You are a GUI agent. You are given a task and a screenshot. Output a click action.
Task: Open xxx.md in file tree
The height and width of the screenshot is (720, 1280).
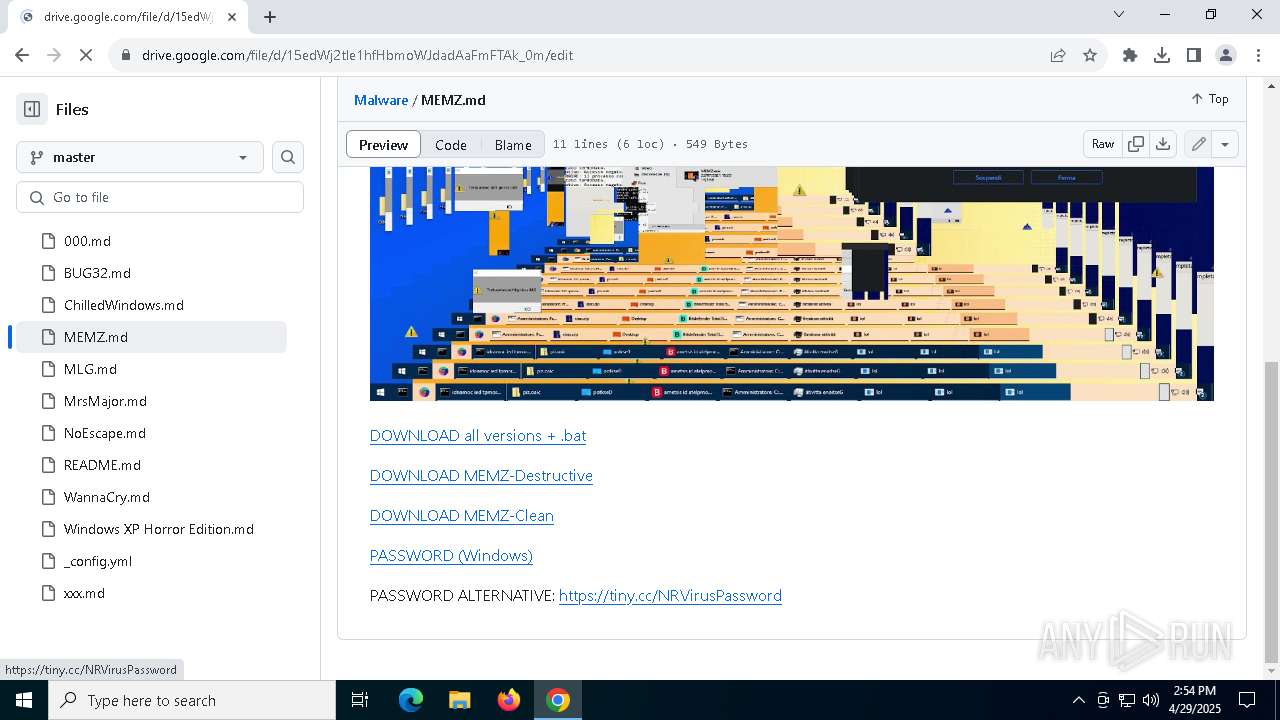click(x=84, y=593)
